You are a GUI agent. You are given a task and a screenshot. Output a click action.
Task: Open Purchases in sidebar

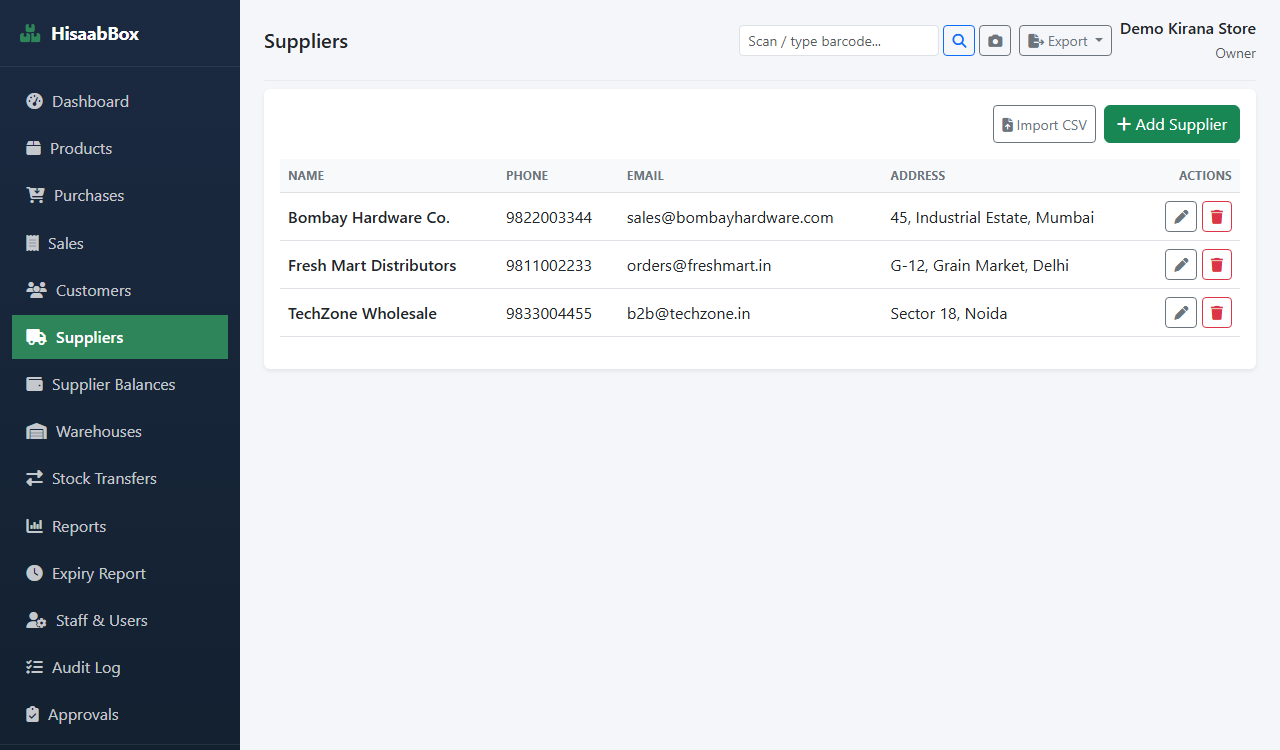click(x=120, y=195)
